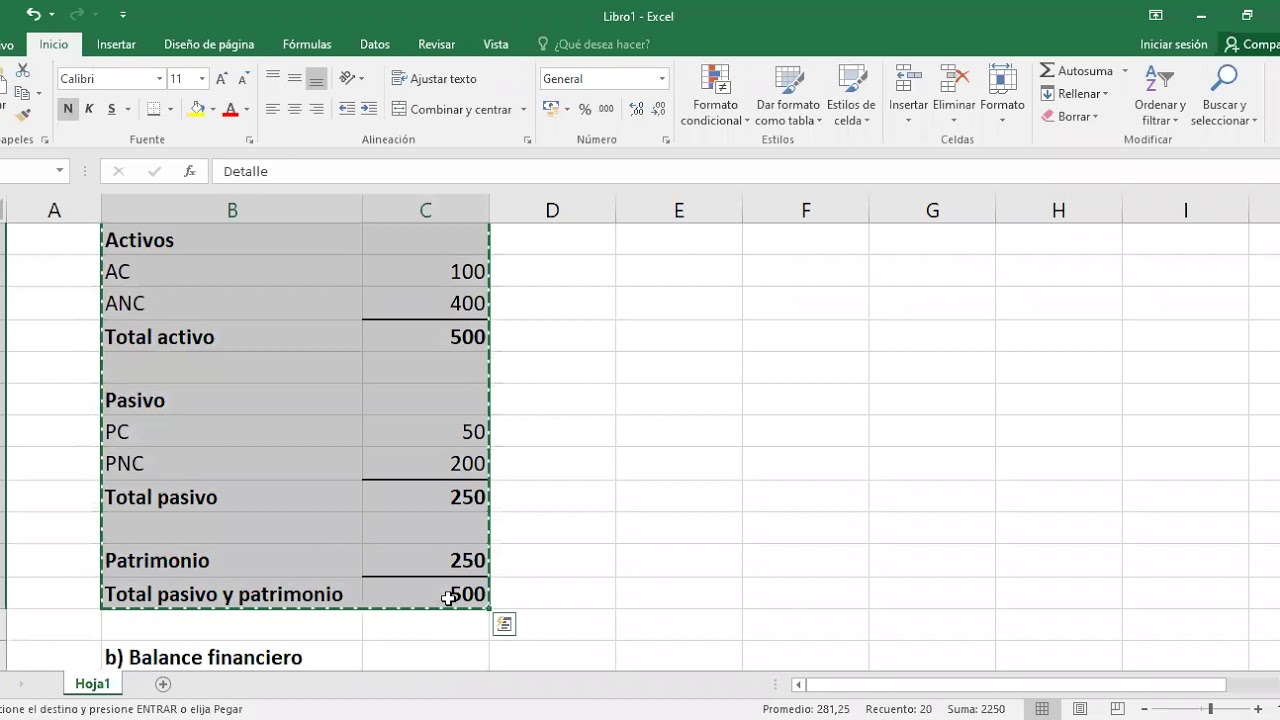Open the fill color dropdown arrow
The height and width of the screenshot is (720, 1280).
(x=213, y=110)
